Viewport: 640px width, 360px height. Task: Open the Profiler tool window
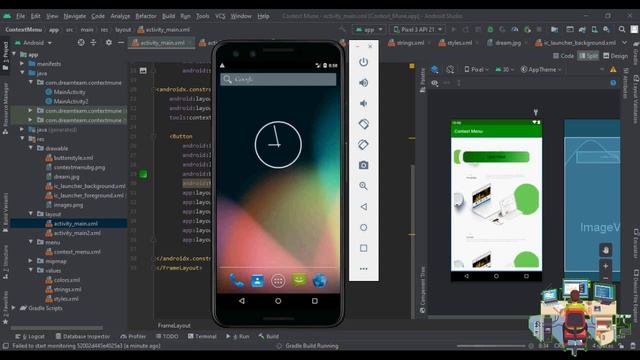(x=133, y=336)
